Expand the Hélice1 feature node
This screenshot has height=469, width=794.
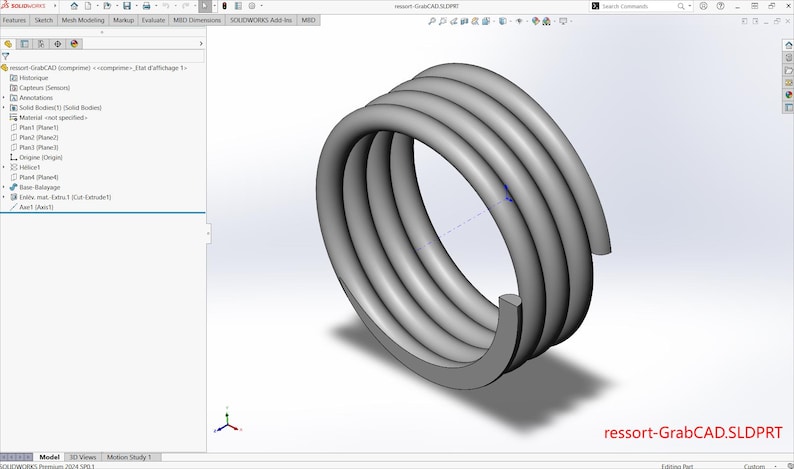pos(4,167)
